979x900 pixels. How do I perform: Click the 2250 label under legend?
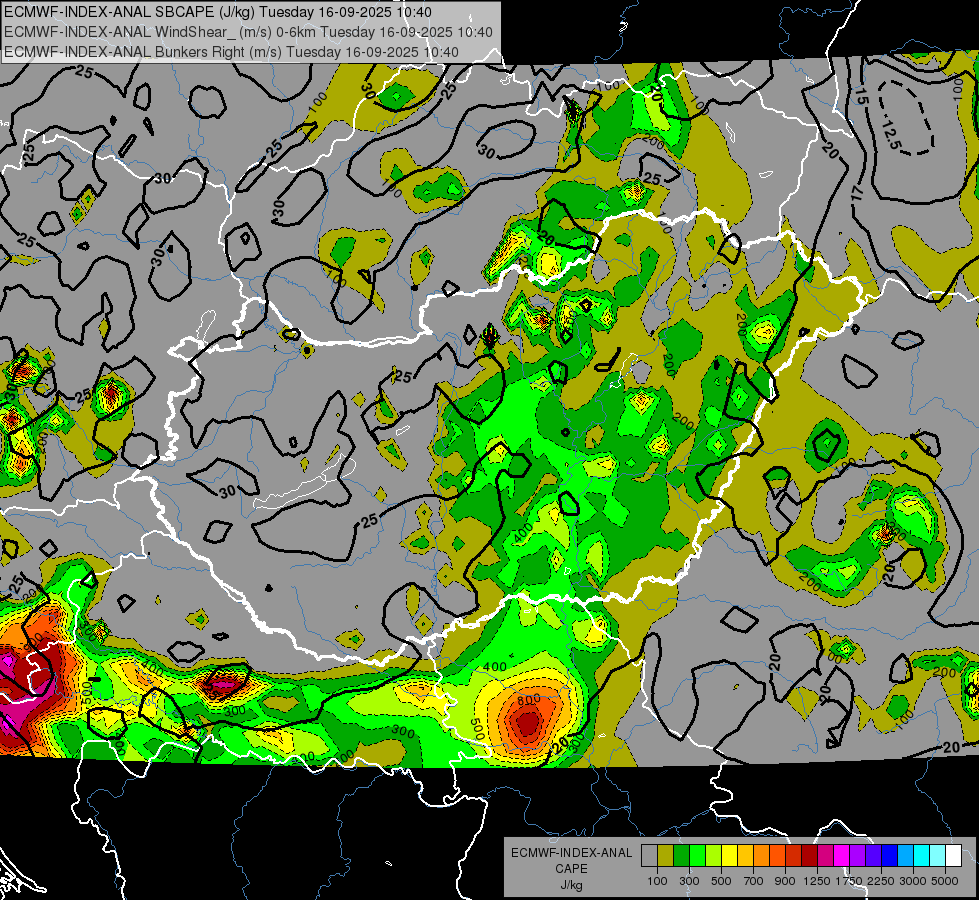881,881
